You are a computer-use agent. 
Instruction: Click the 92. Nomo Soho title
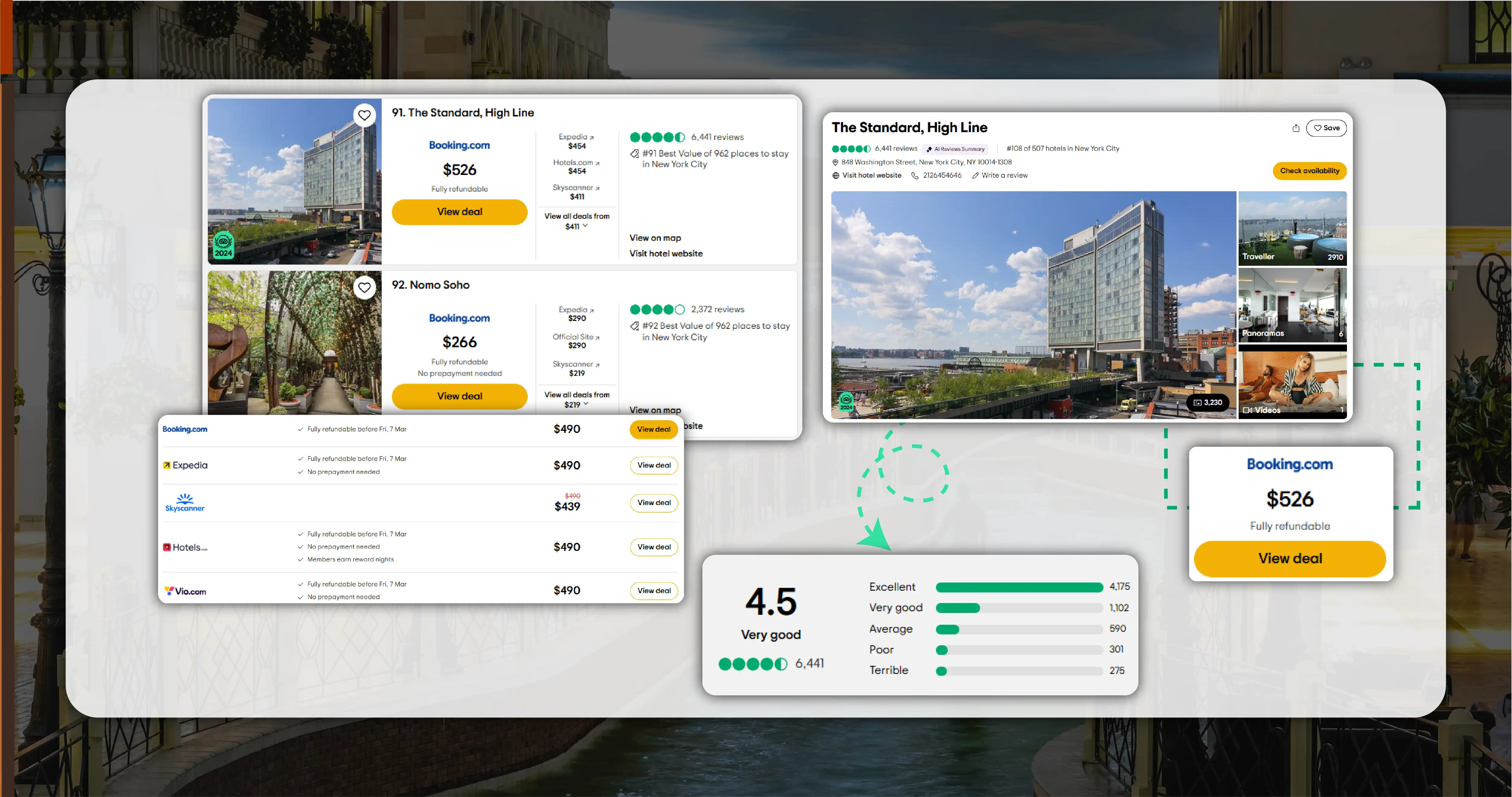pyautogui.click(x=430, y=285)
